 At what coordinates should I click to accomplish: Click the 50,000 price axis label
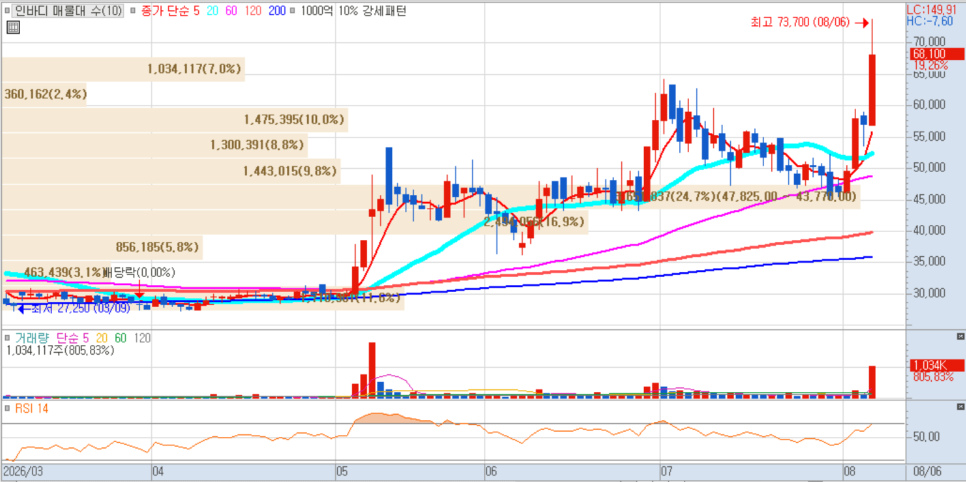point(930,167)
